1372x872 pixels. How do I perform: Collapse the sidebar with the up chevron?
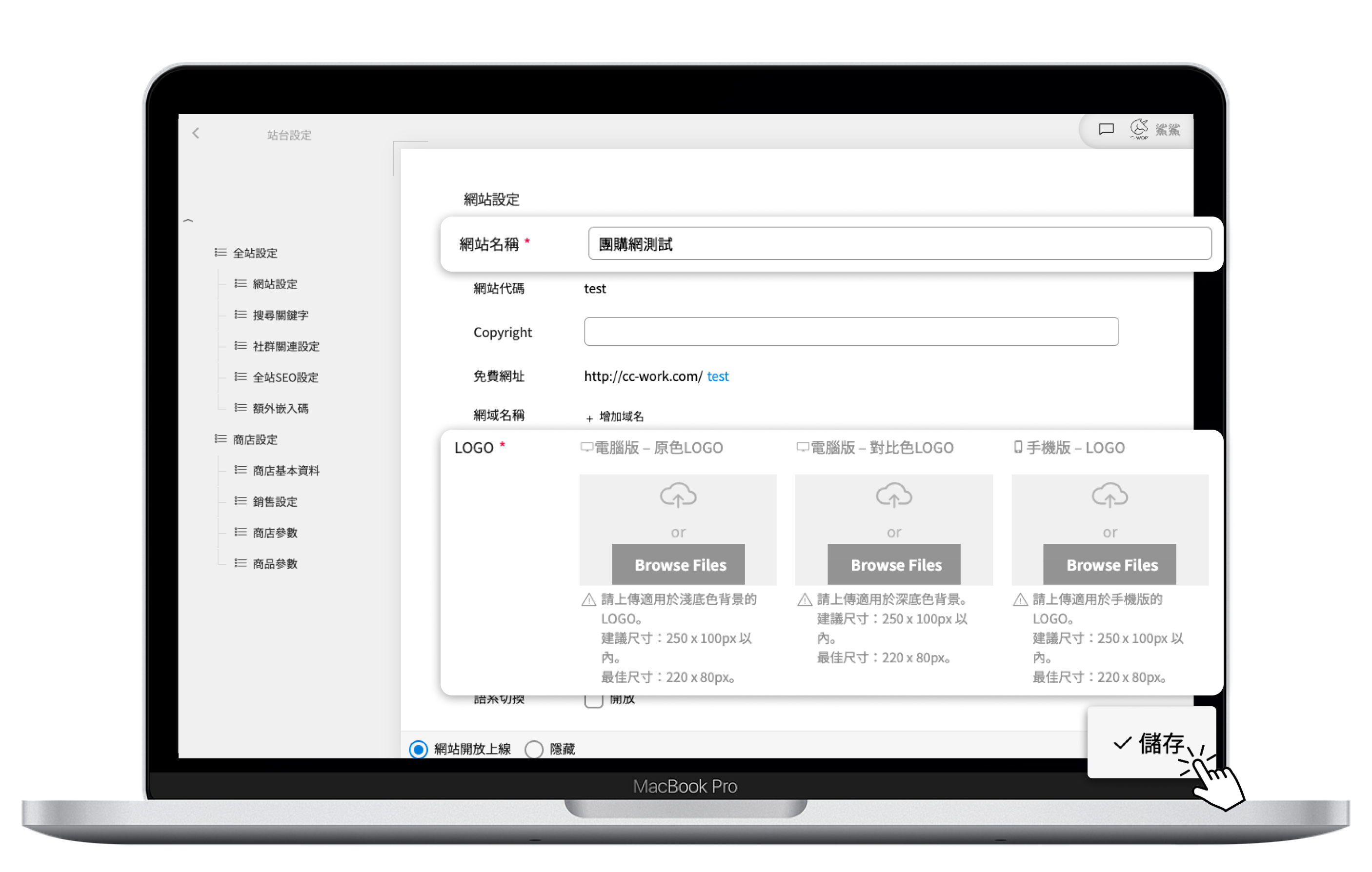click(x=189, y=220)
